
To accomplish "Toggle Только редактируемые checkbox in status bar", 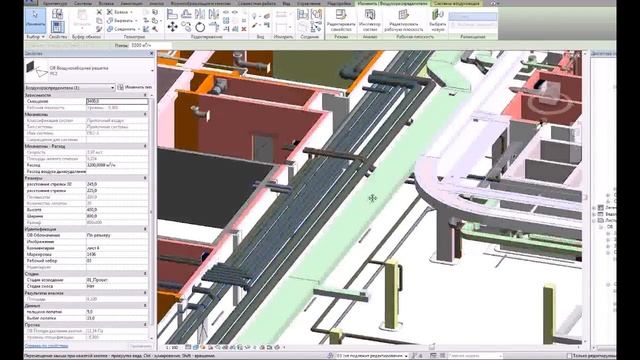I will click(x=570, y=356).
